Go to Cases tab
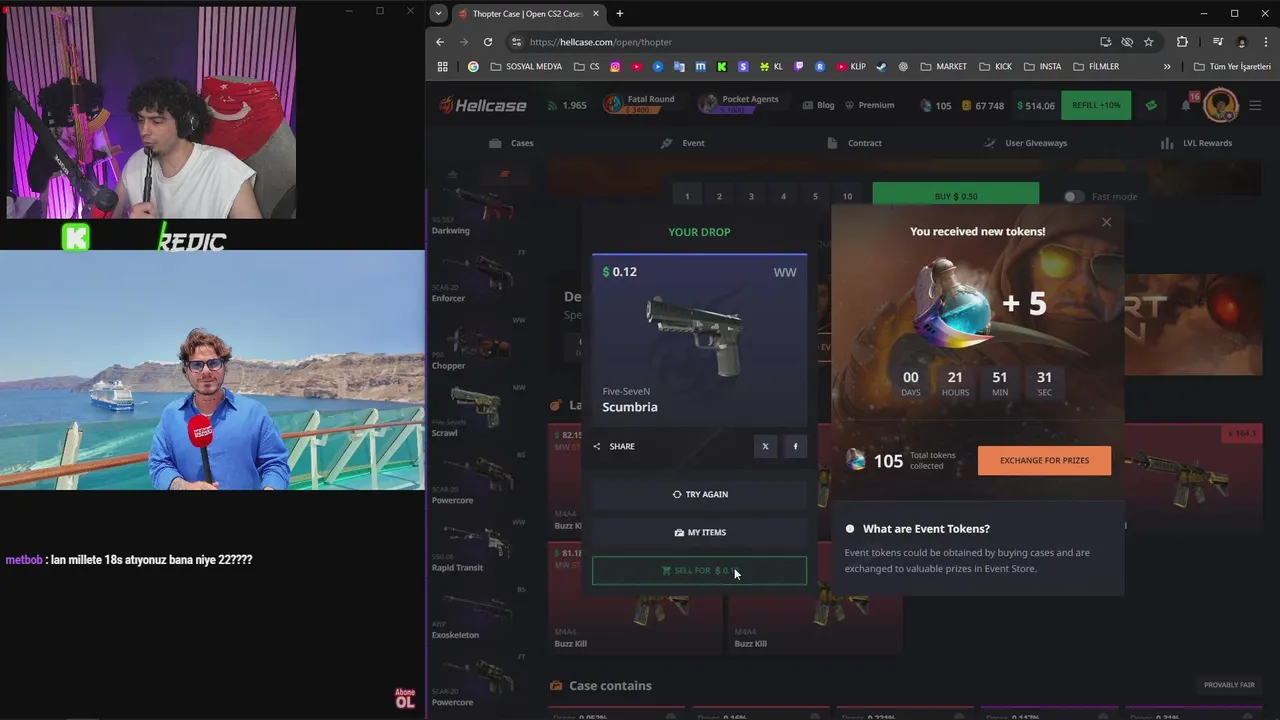Screen dimensions: 1280x720 pos(511,143)
